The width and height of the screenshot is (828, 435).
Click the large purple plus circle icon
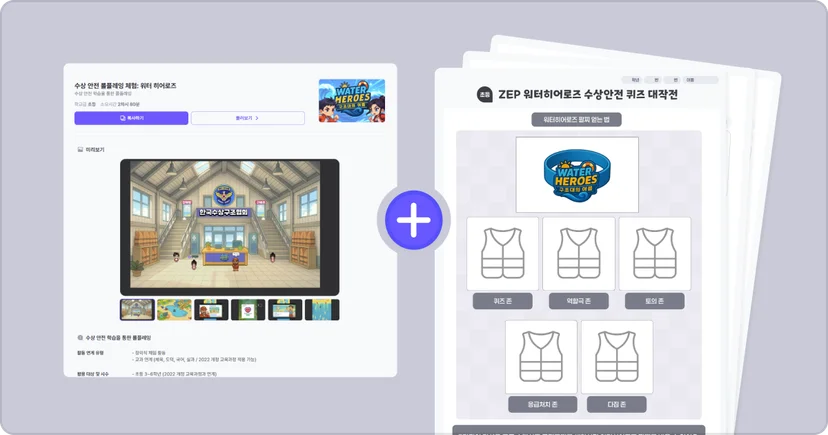(413, 220)
